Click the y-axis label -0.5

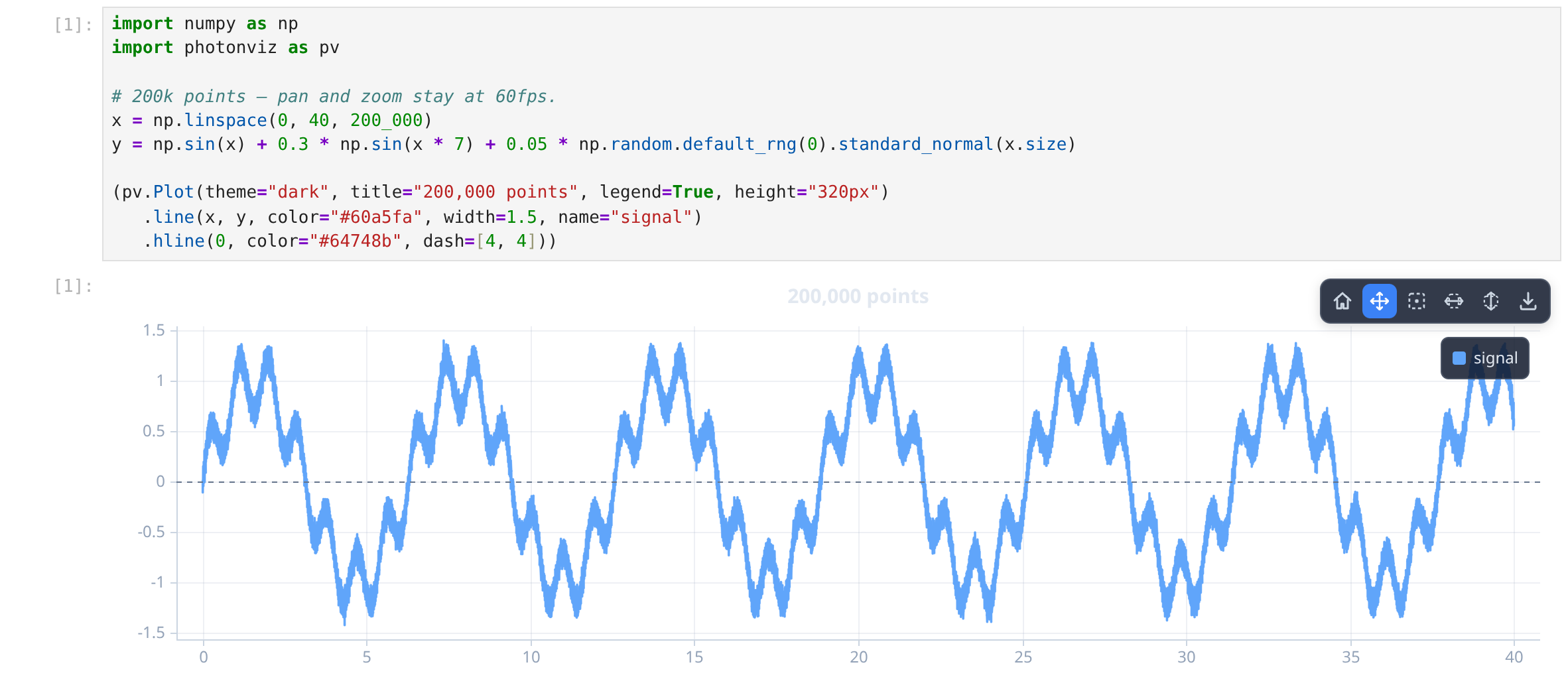151,532
